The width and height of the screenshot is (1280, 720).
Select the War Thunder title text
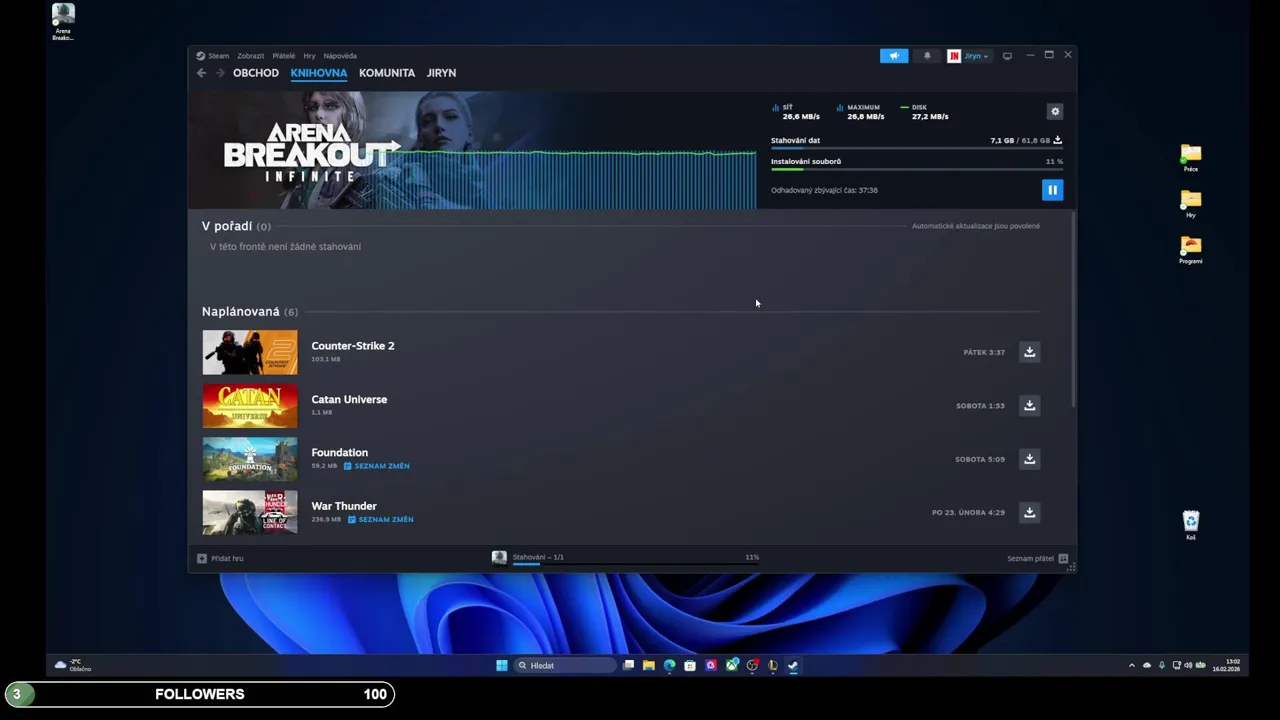tap(344, 506)
